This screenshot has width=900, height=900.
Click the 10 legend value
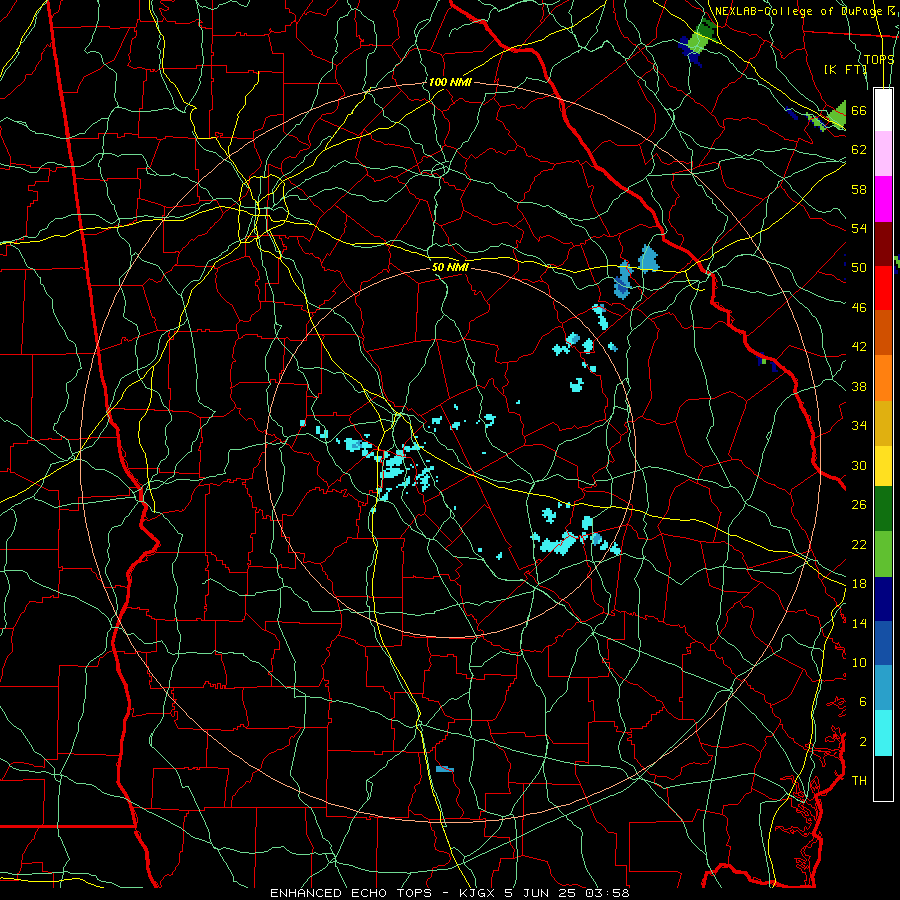tap(859, 662)
